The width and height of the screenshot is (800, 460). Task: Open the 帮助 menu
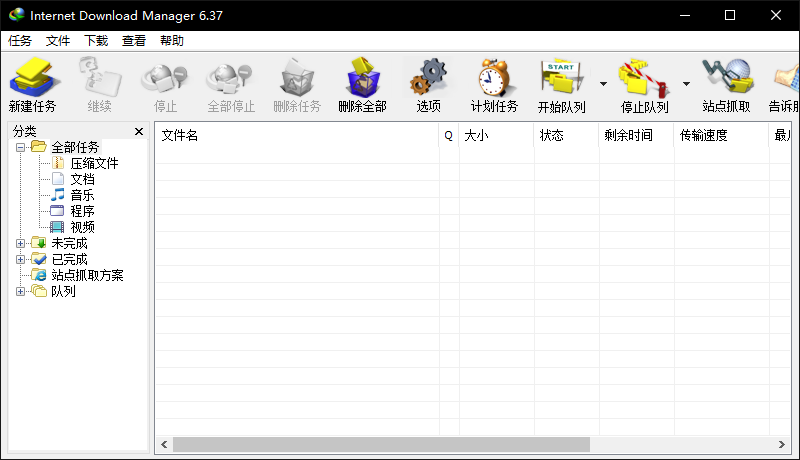(171, 41)
